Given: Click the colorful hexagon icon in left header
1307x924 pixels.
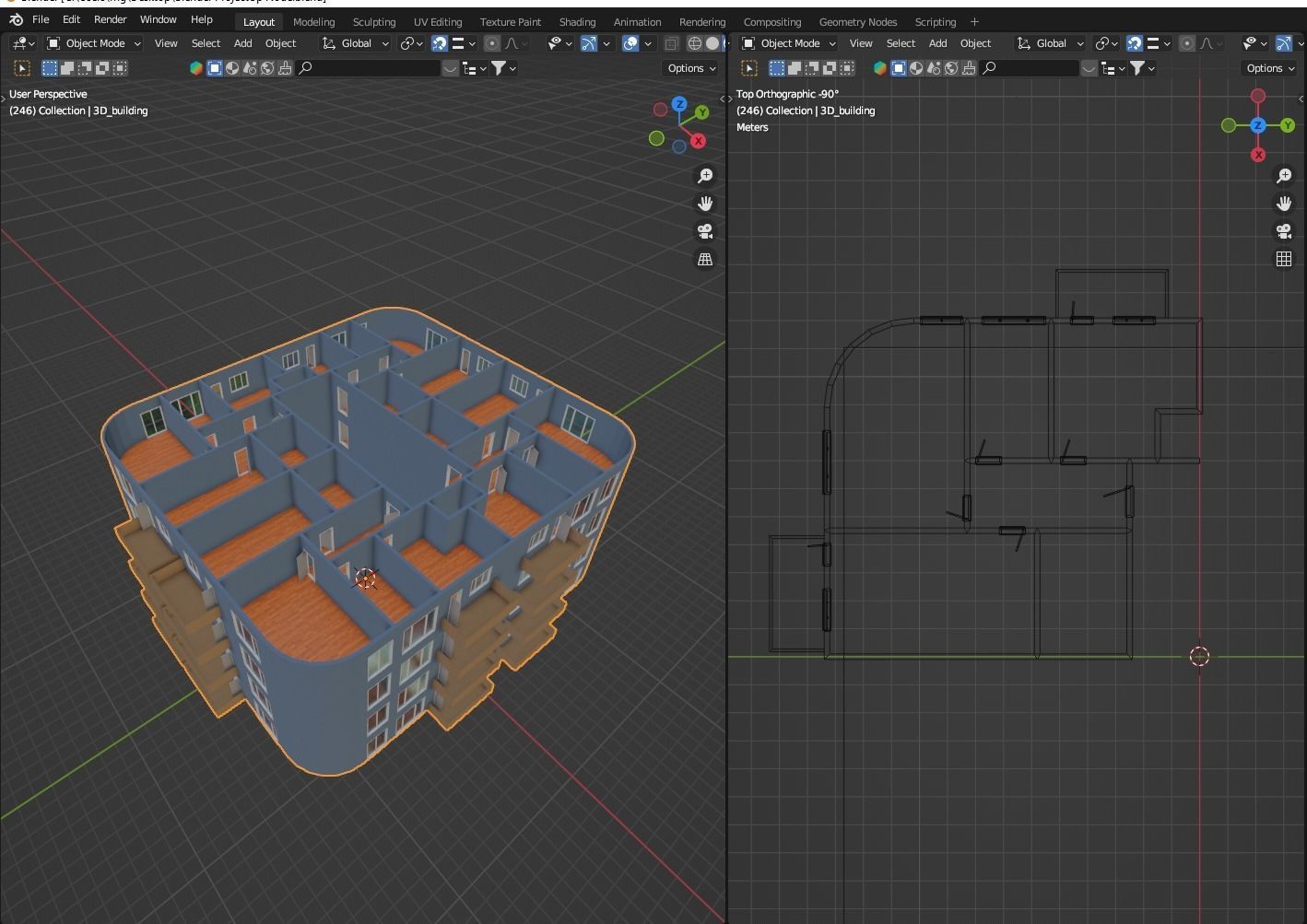Looking at the screenshot, I should coord(196,68).
